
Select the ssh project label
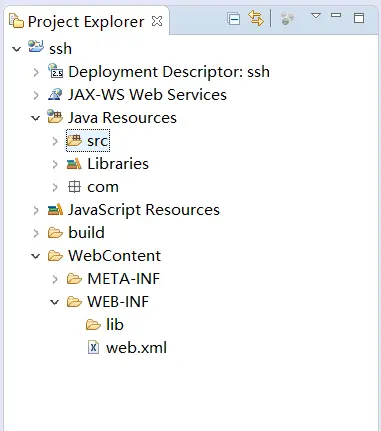tap(60, 49)
